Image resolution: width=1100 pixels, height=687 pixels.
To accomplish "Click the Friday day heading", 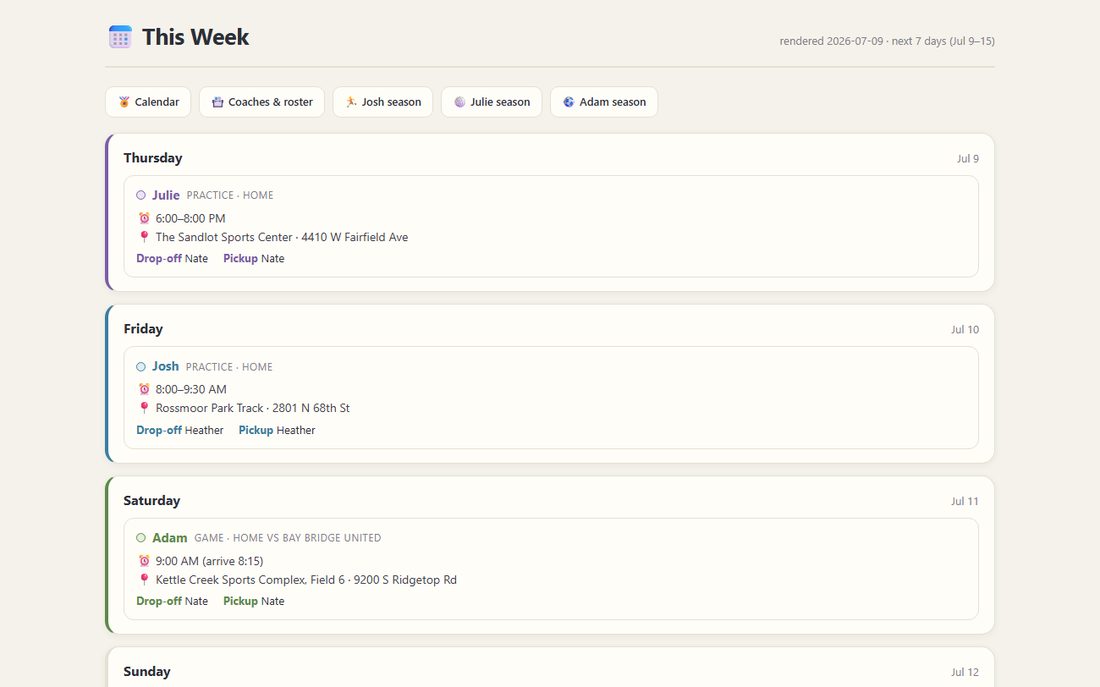I will pyautogui.click(x=143, y=329).
